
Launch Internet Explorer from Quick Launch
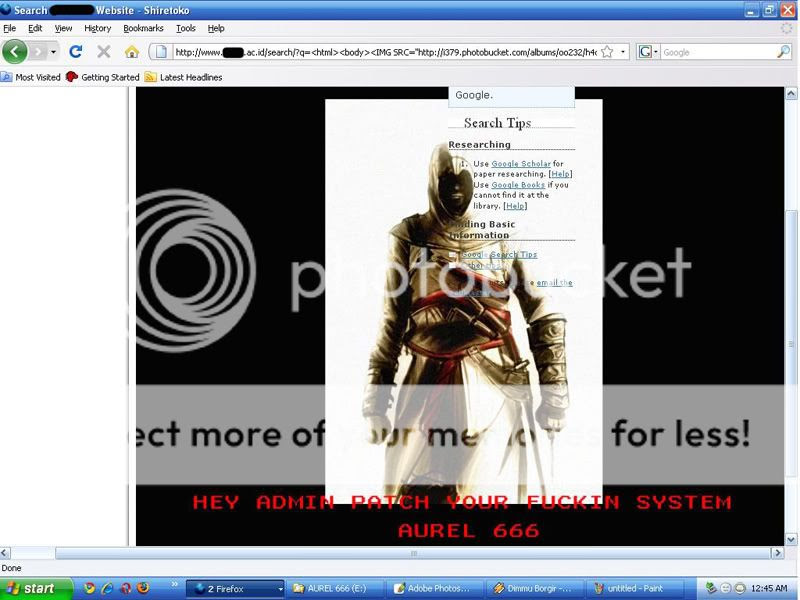(108, 588)
